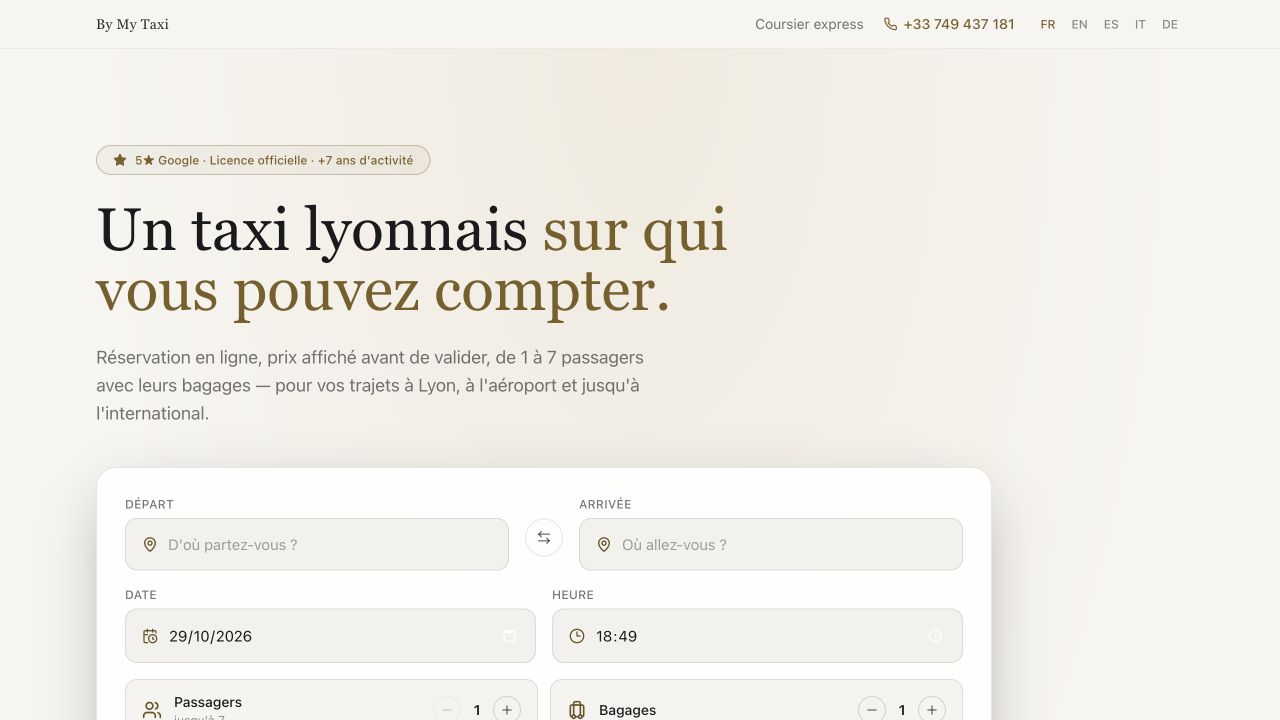Click the date value 29/10/2026
This screenshot has height=720, width=1280.
(210, 636)
